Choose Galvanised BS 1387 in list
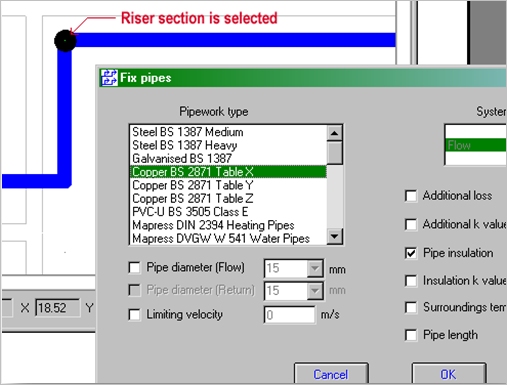 (228, 159)
